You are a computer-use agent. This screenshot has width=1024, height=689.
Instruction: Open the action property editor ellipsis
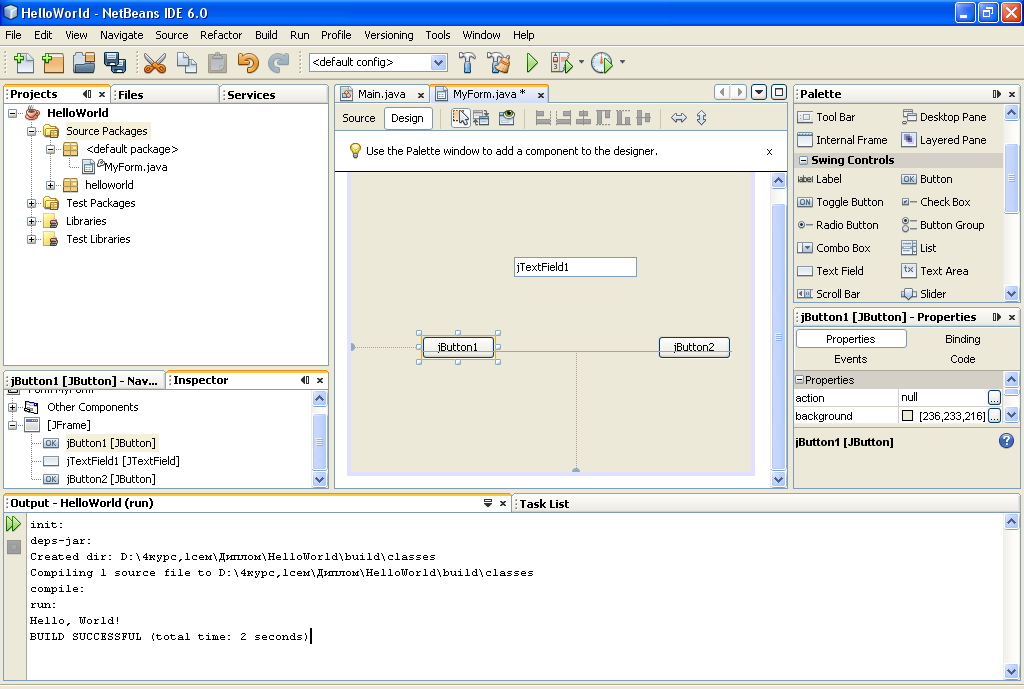pos(994,397)
